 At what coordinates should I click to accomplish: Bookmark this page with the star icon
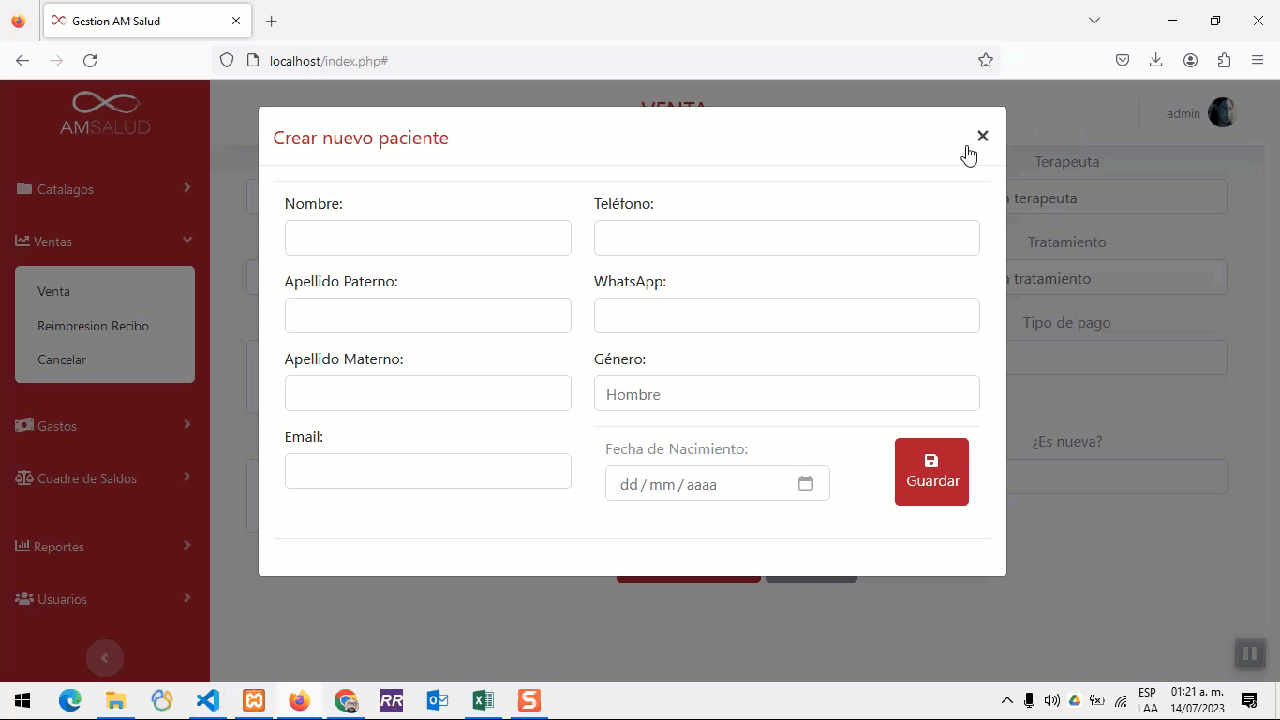click(986, 61)
